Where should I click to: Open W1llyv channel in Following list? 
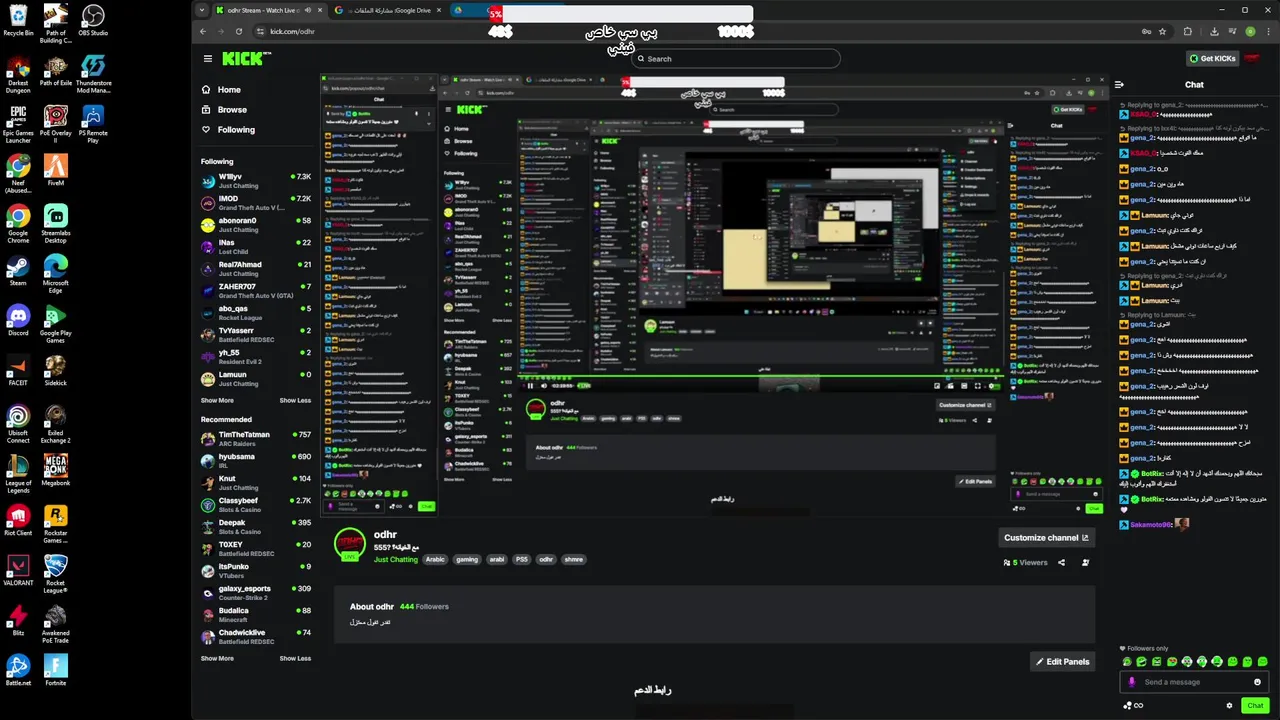click(256, 181)
